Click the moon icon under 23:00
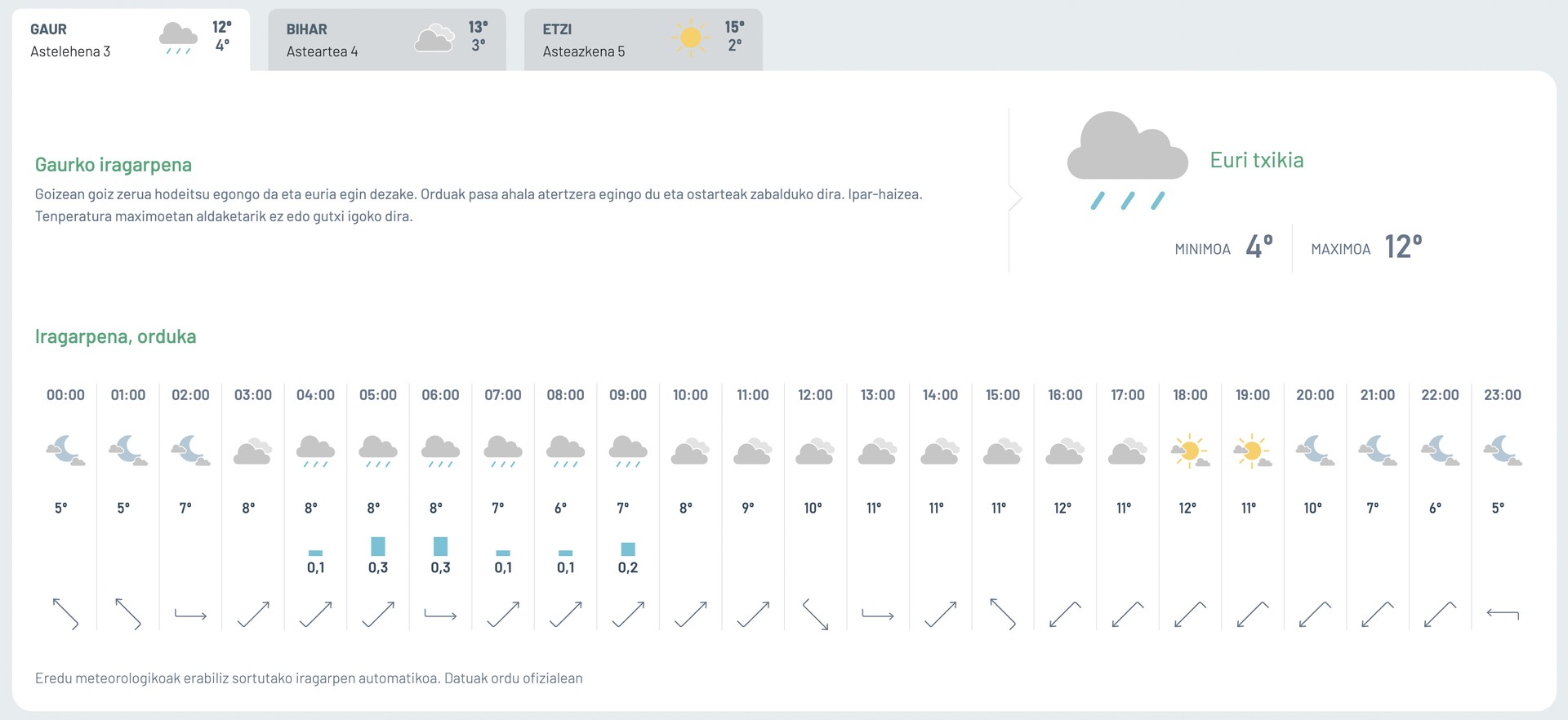1568x720 pixels. pyautogui.click(x=1503, y=450)
